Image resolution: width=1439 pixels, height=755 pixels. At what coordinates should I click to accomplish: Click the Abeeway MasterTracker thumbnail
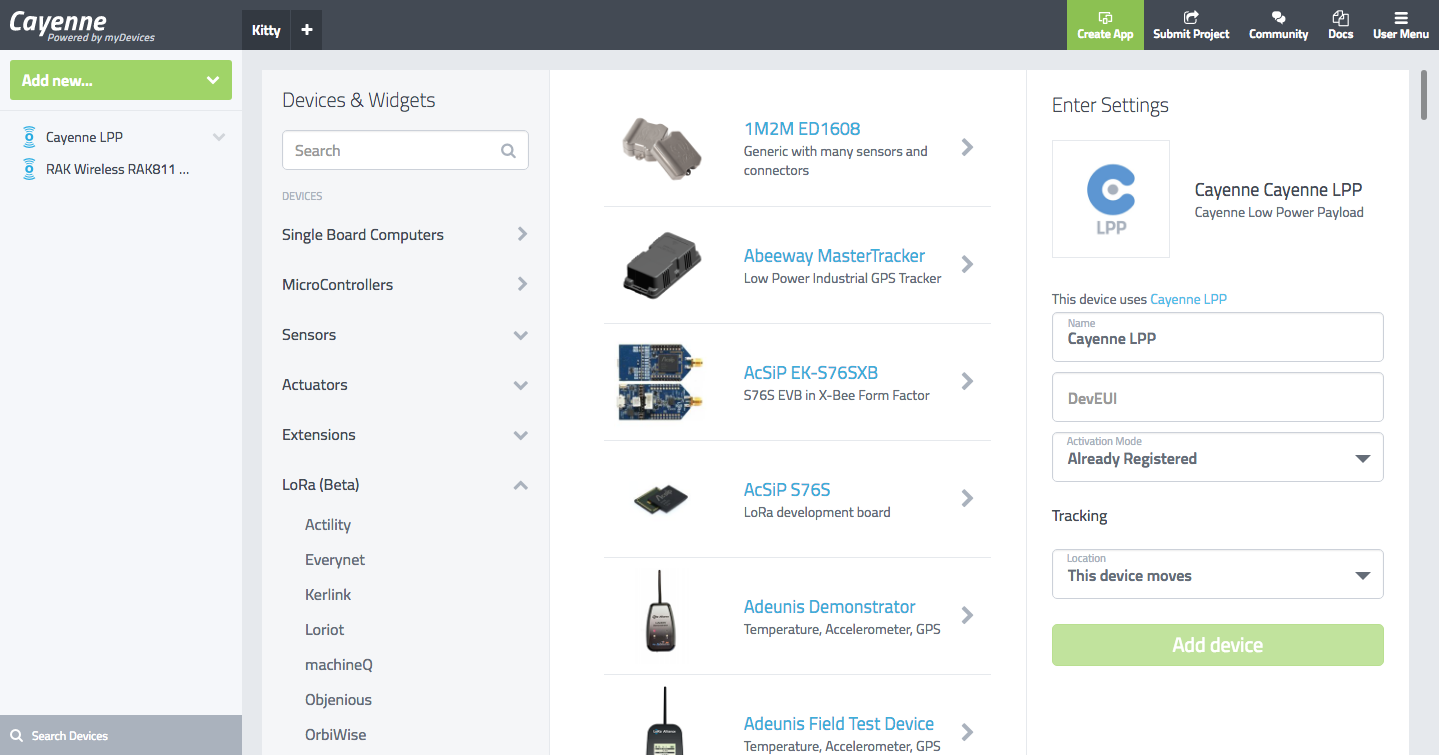click(661, 263)
